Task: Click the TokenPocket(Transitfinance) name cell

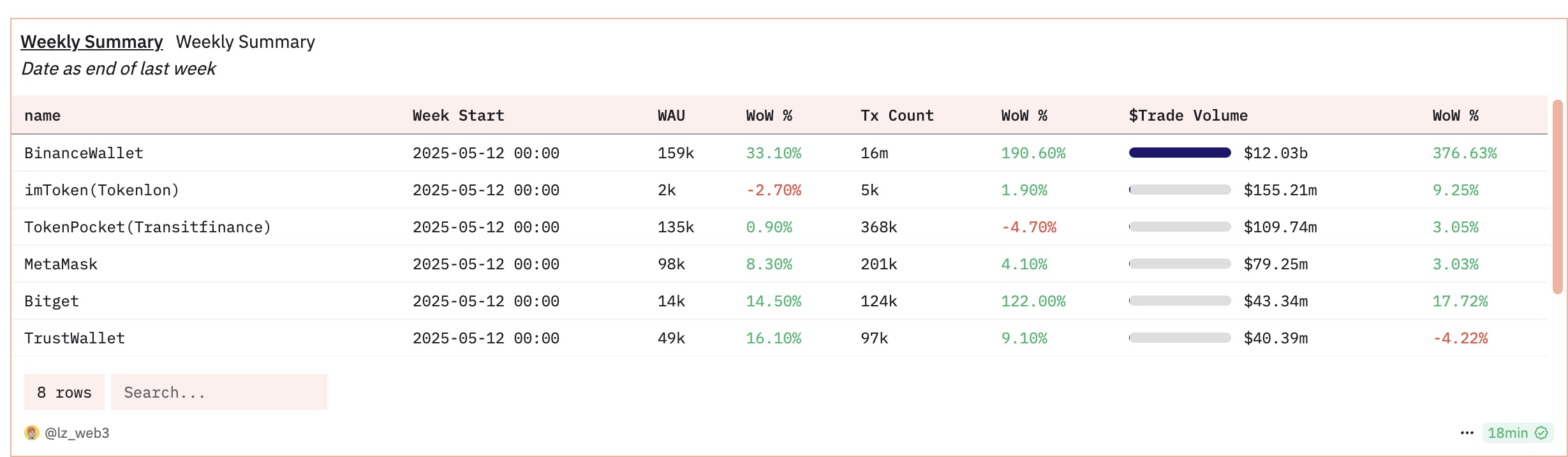Action: [147, 227]
